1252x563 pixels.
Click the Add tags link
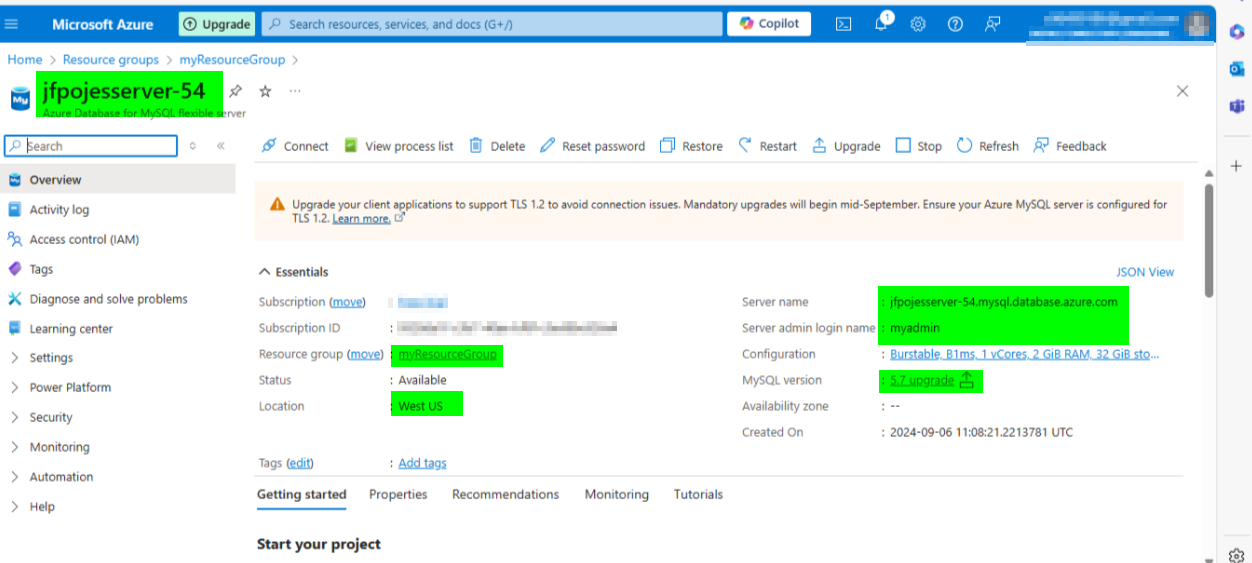click(x=422, y=463)
